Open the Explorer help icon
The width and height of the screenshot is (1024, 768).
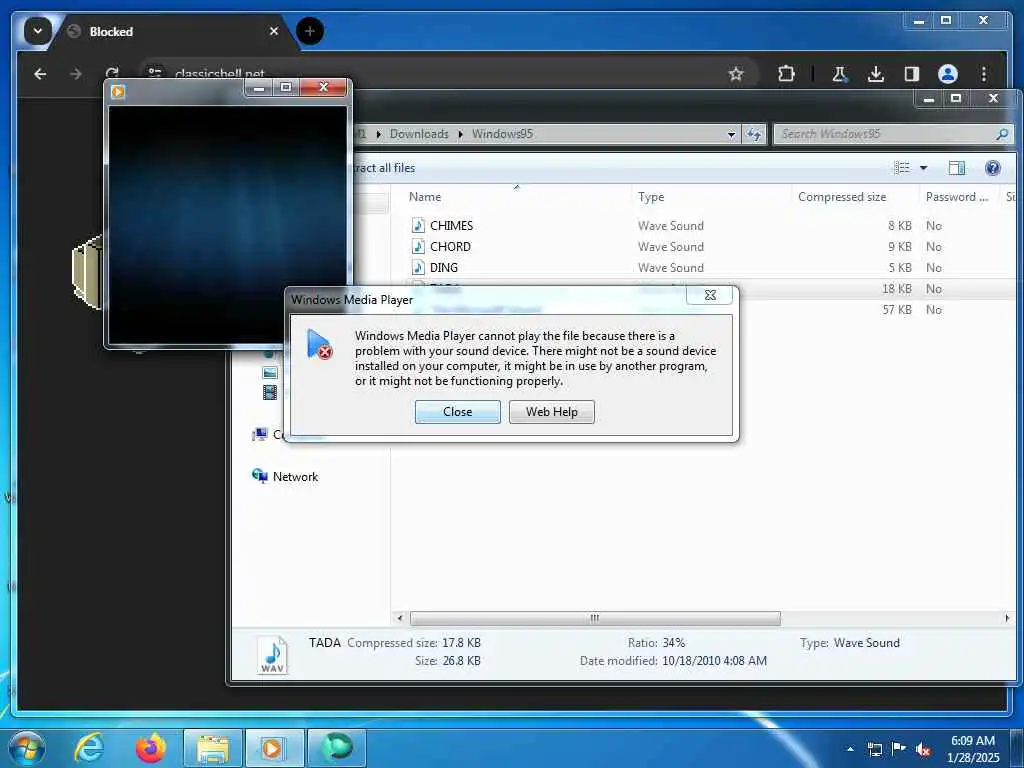[992, 168]
